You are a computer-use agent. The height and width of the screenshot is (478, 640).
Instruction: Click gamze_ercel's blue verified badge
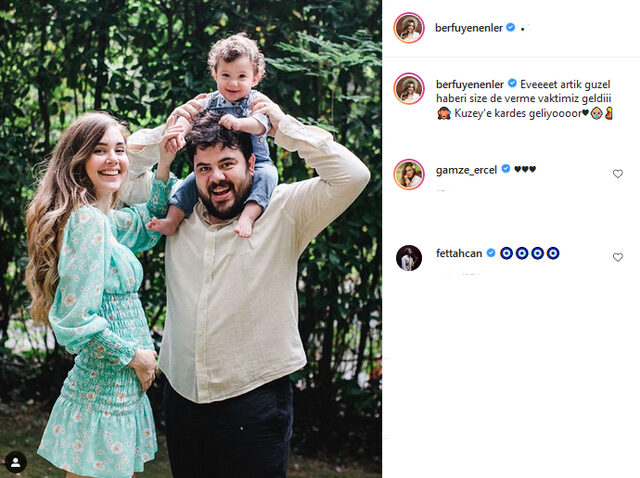pyautogui.click(x=506, y=168)
